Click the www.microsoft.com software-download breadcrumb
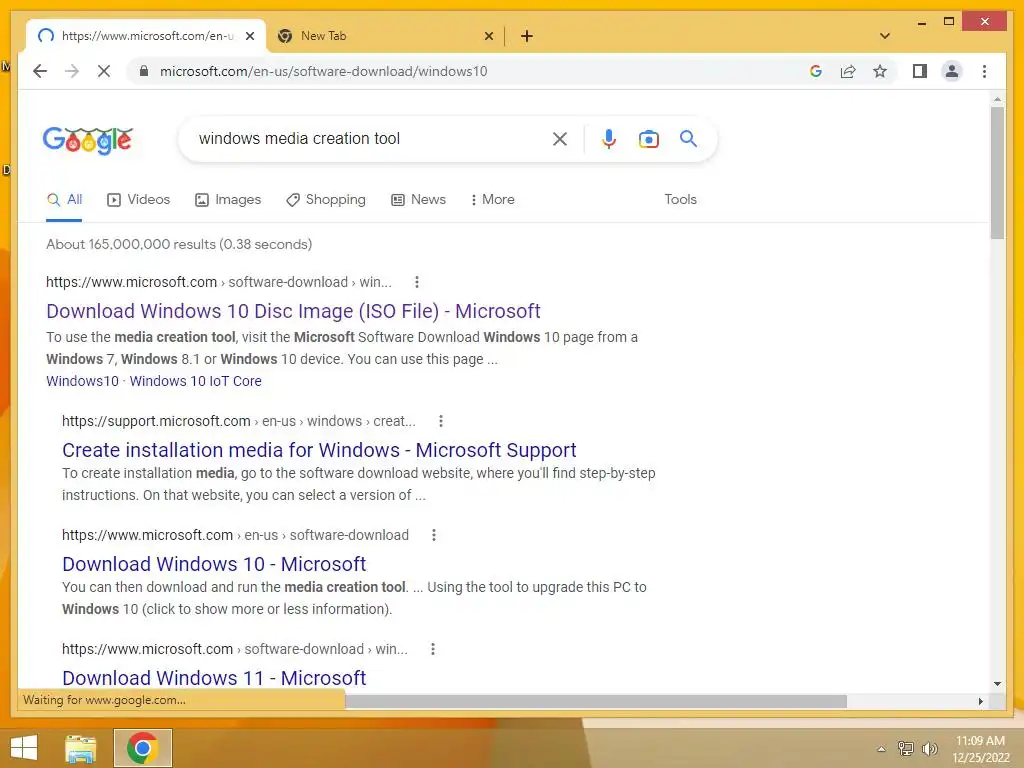Viewport: 1024px width, 768px height. click(x=219, y=282)
